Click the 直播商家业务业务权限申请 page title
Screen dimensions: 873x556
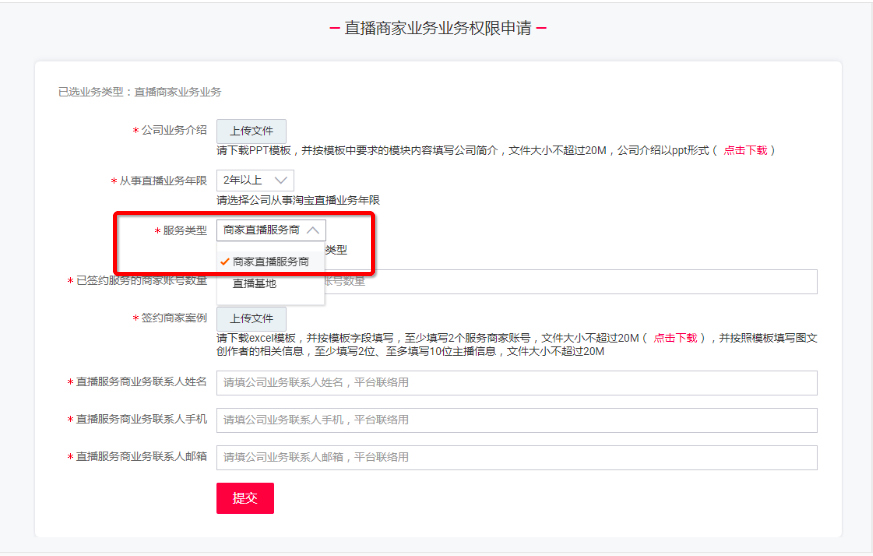pyautogui.click(x=438, y=28)
